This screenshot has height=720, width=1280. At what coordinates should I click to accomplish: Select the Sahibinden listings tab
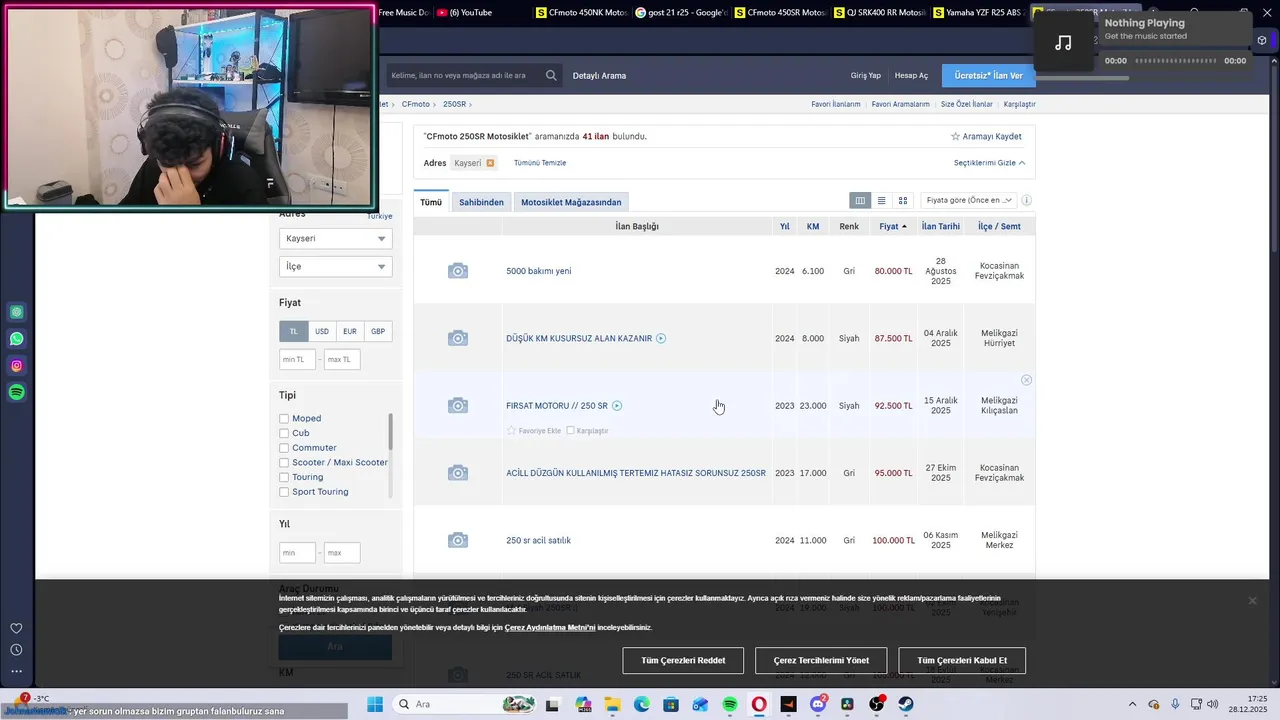pos(481,202)
